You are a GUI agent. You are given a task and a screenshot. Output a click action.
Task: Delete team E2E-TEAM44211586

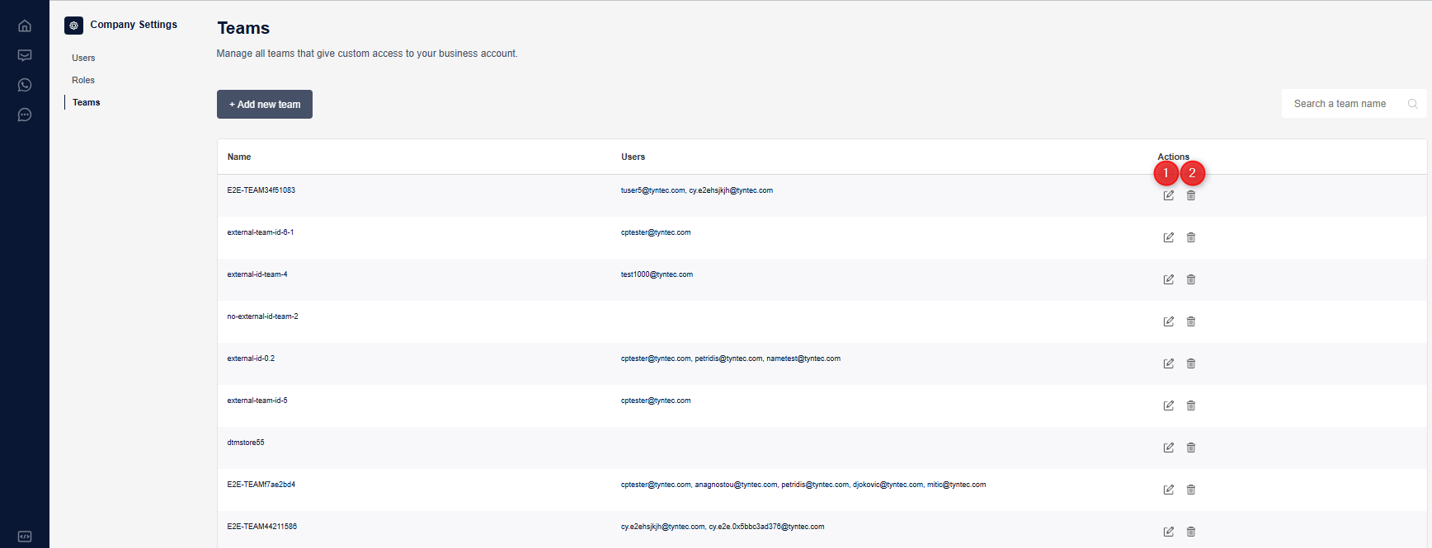pos(1191,531)
